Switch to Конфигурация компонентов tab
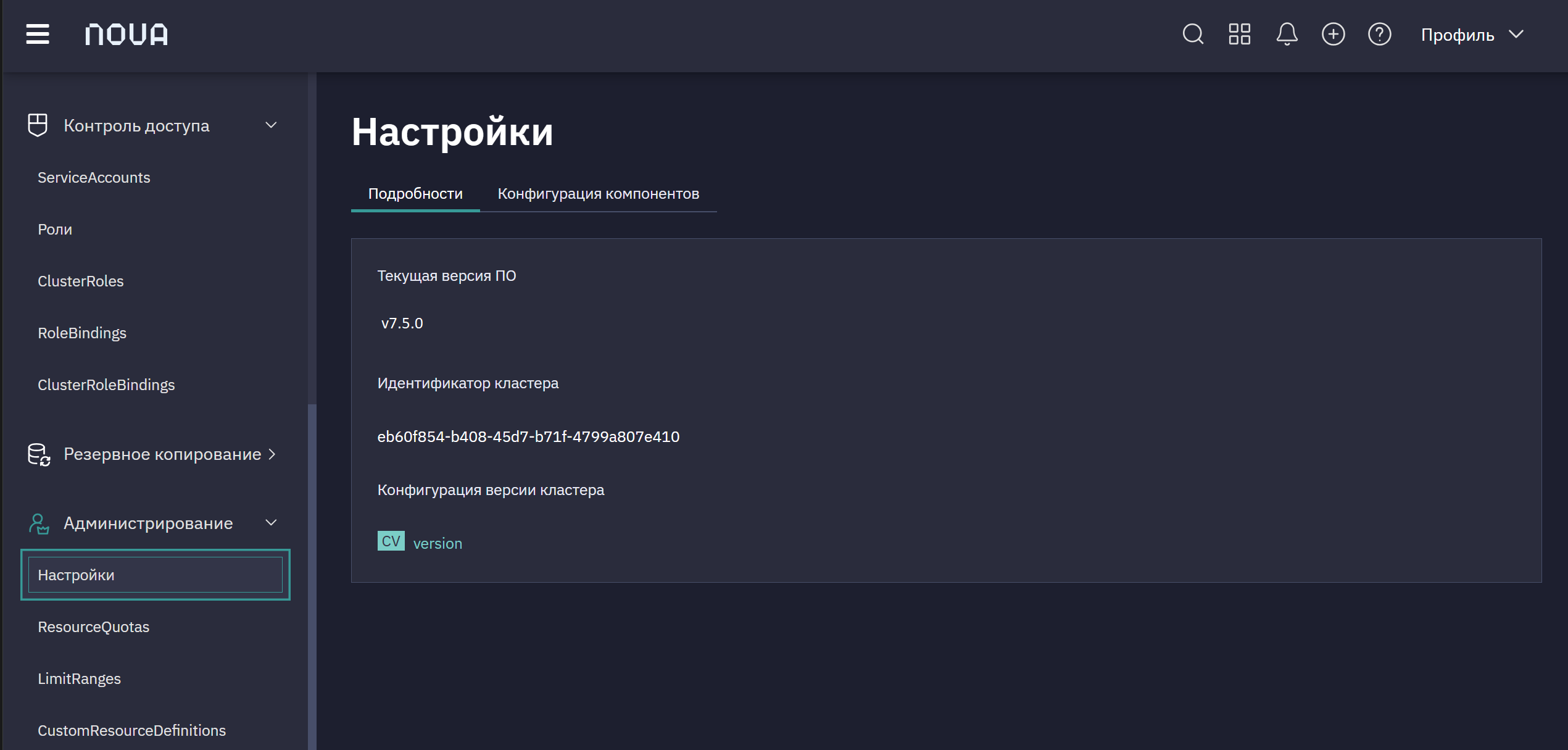Image resolution: width=1568 pixels, height=750 pixels. click(x=598, y=194)
